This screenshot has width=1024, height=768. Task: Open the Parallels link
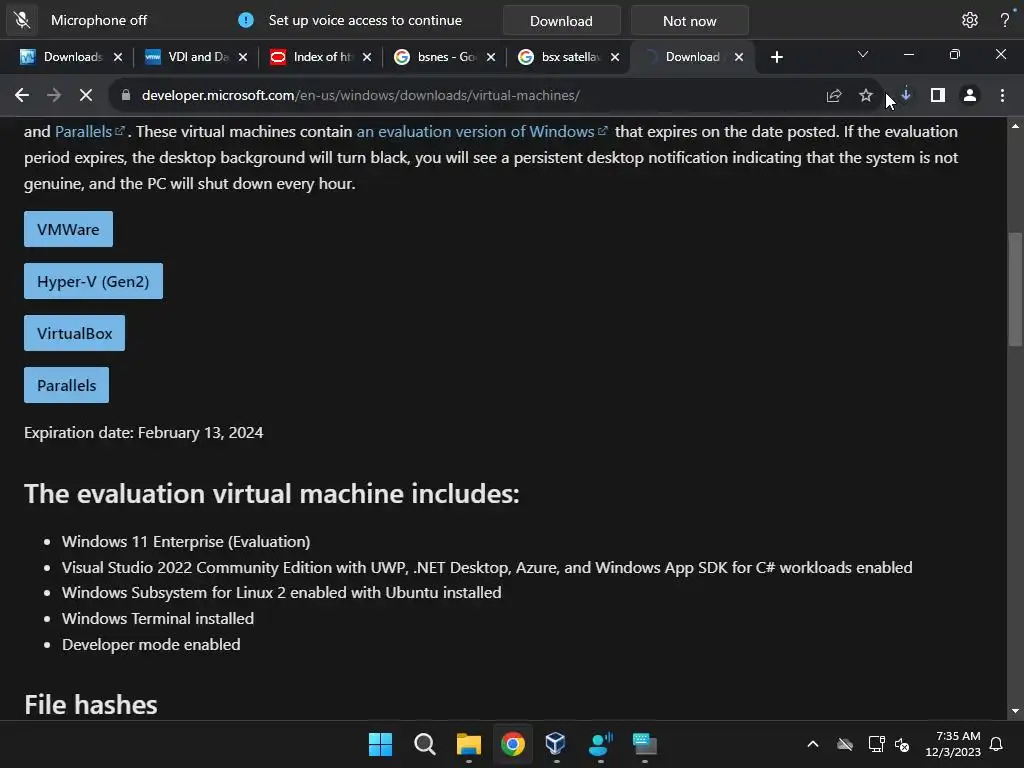tap(89, 131)
